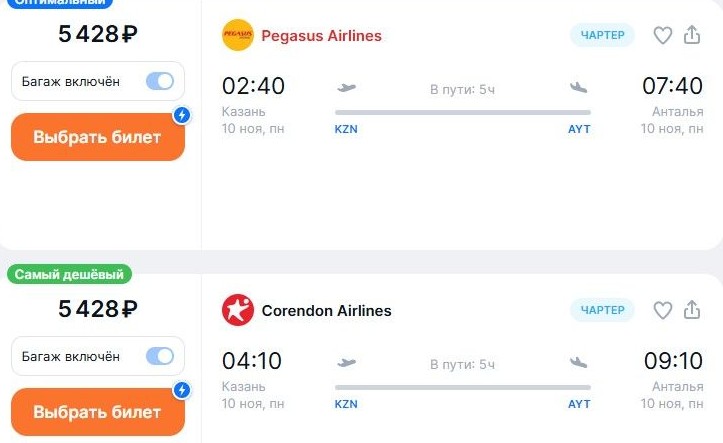The image size is (723, 443).
Task: Click the heart icon on Pegasus Airlines flight
Action: 662,36
